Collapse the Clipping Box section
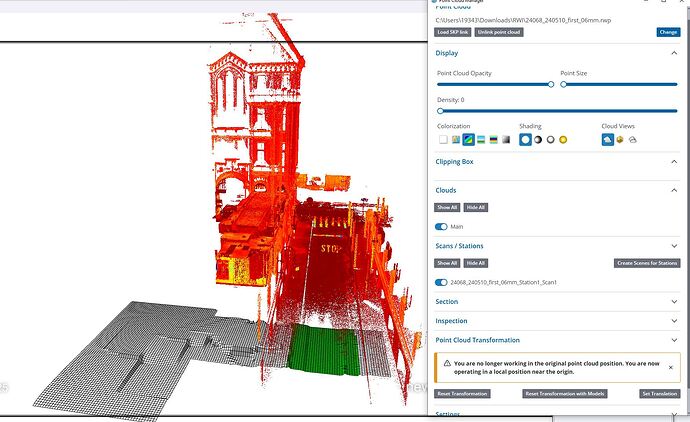The height and width of the screenshot is (422, 690). 674,161
